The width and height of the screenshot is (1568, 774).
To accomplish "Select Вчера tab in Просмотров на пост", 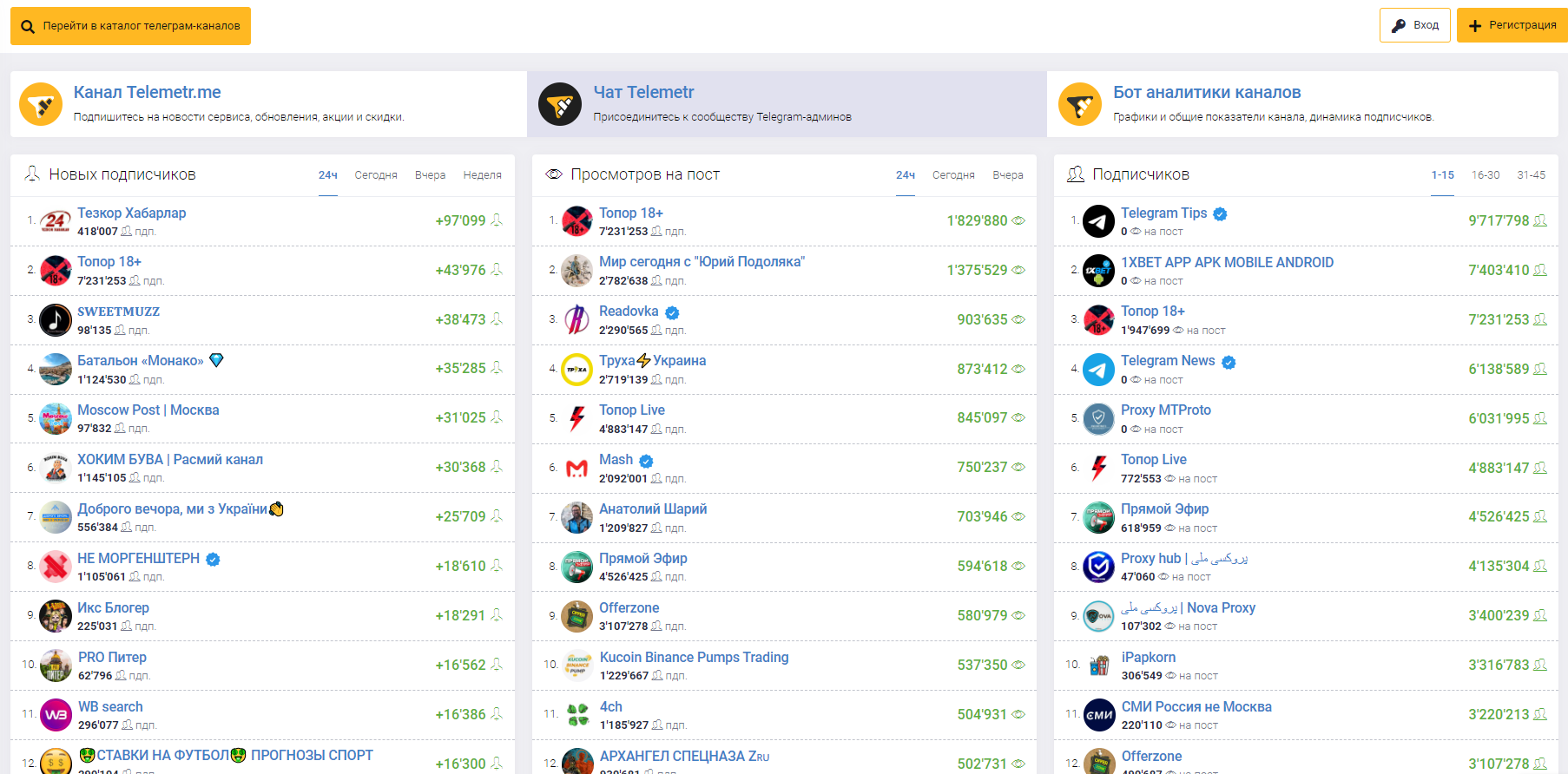I will [1008, 174].
